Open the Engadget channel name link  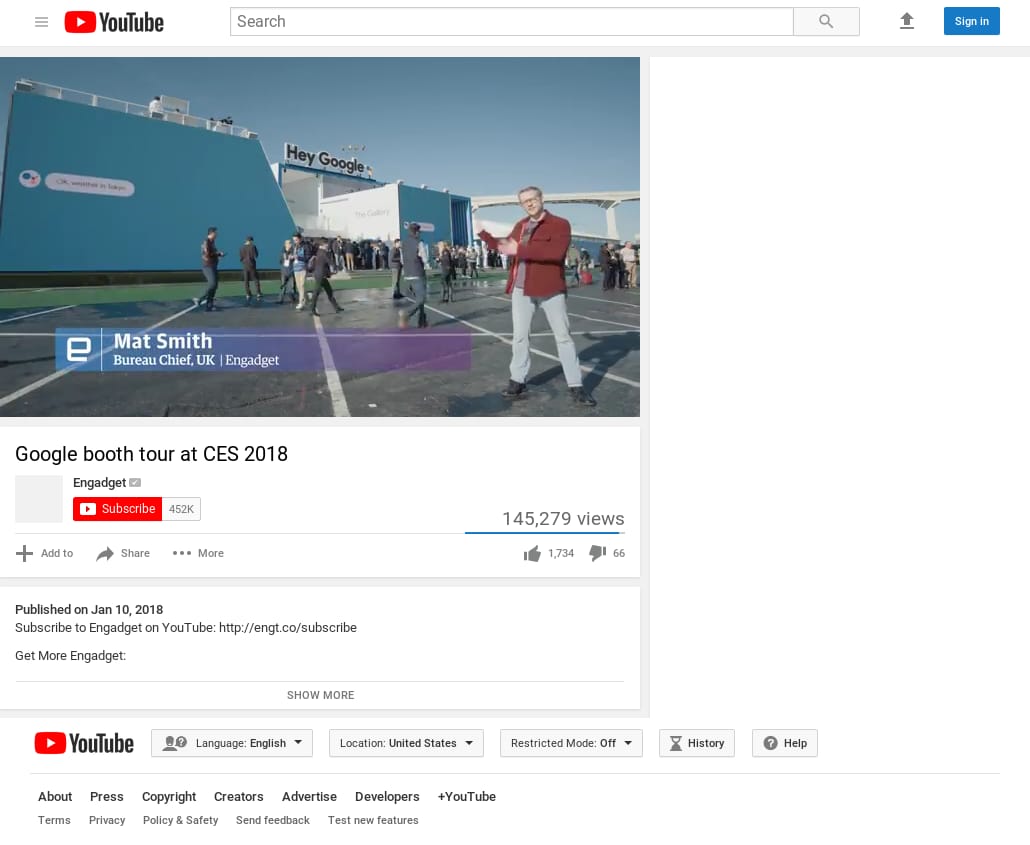[99, 483]
